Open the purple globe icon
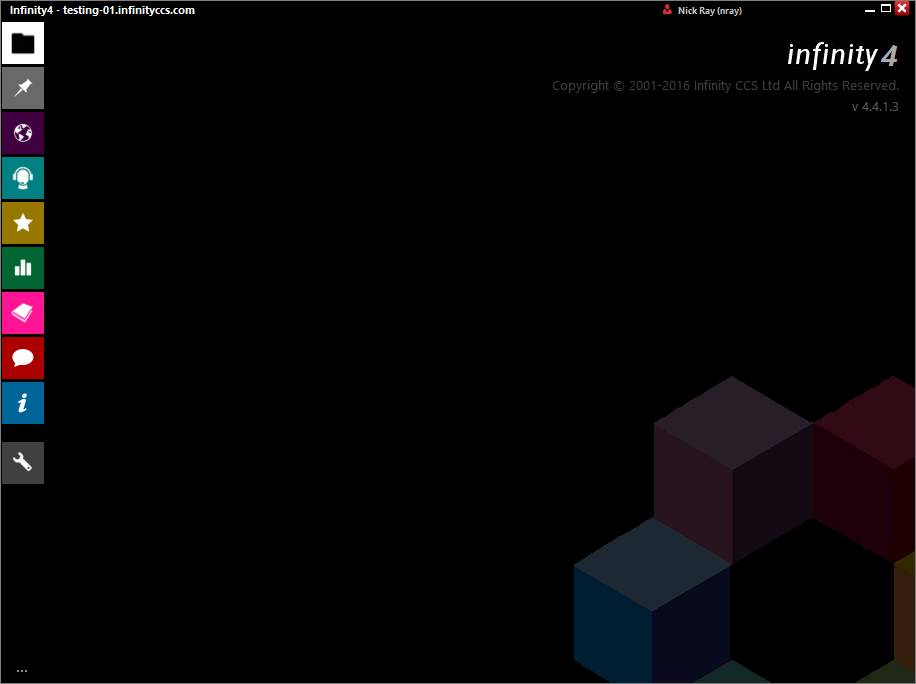This screenshot has height=684, width=916. (23, 133)
